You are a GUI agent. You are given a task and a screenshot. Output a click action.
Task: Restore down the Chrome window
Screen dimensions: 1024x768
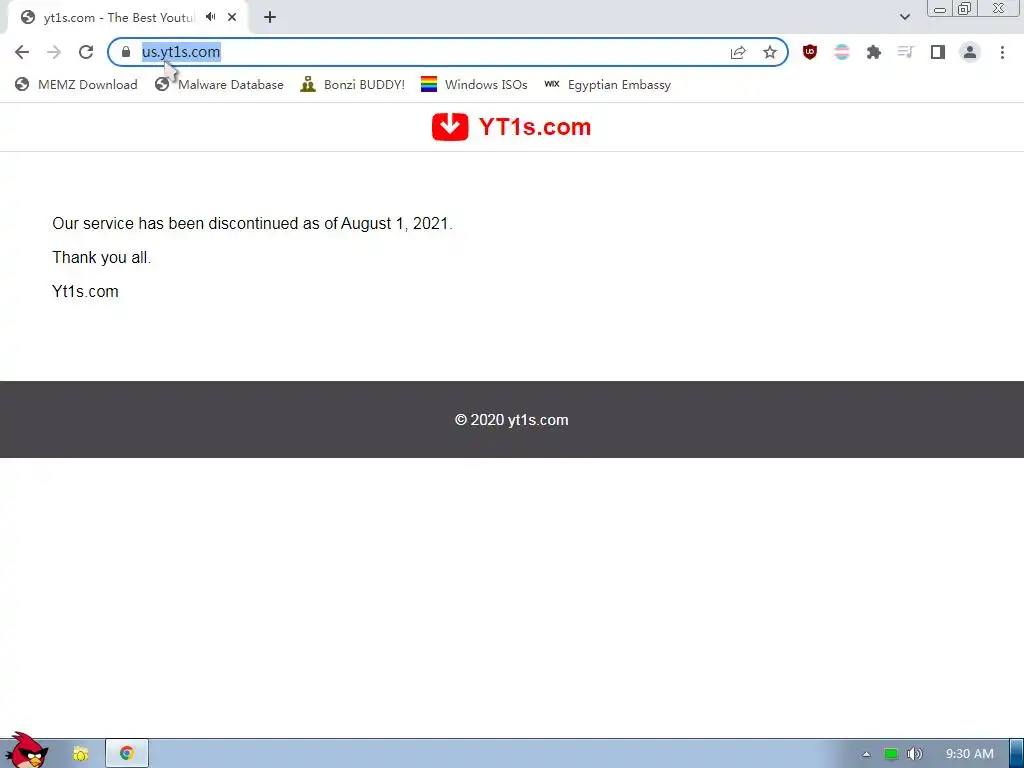[965, 9]
